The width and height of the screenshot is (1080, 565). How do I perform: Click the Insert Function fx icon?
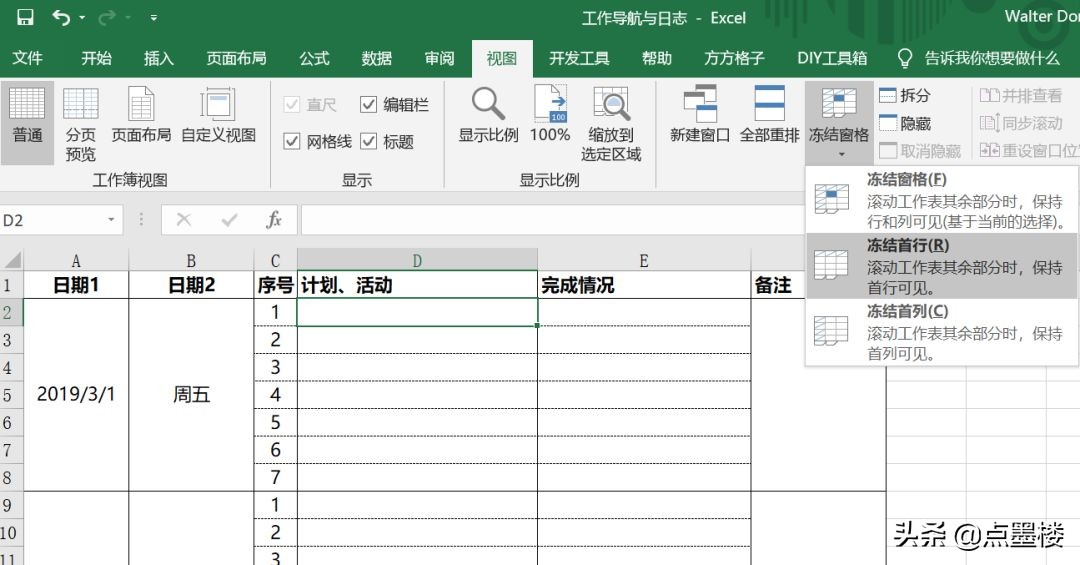pyautogui.click(x=273, y=220)
